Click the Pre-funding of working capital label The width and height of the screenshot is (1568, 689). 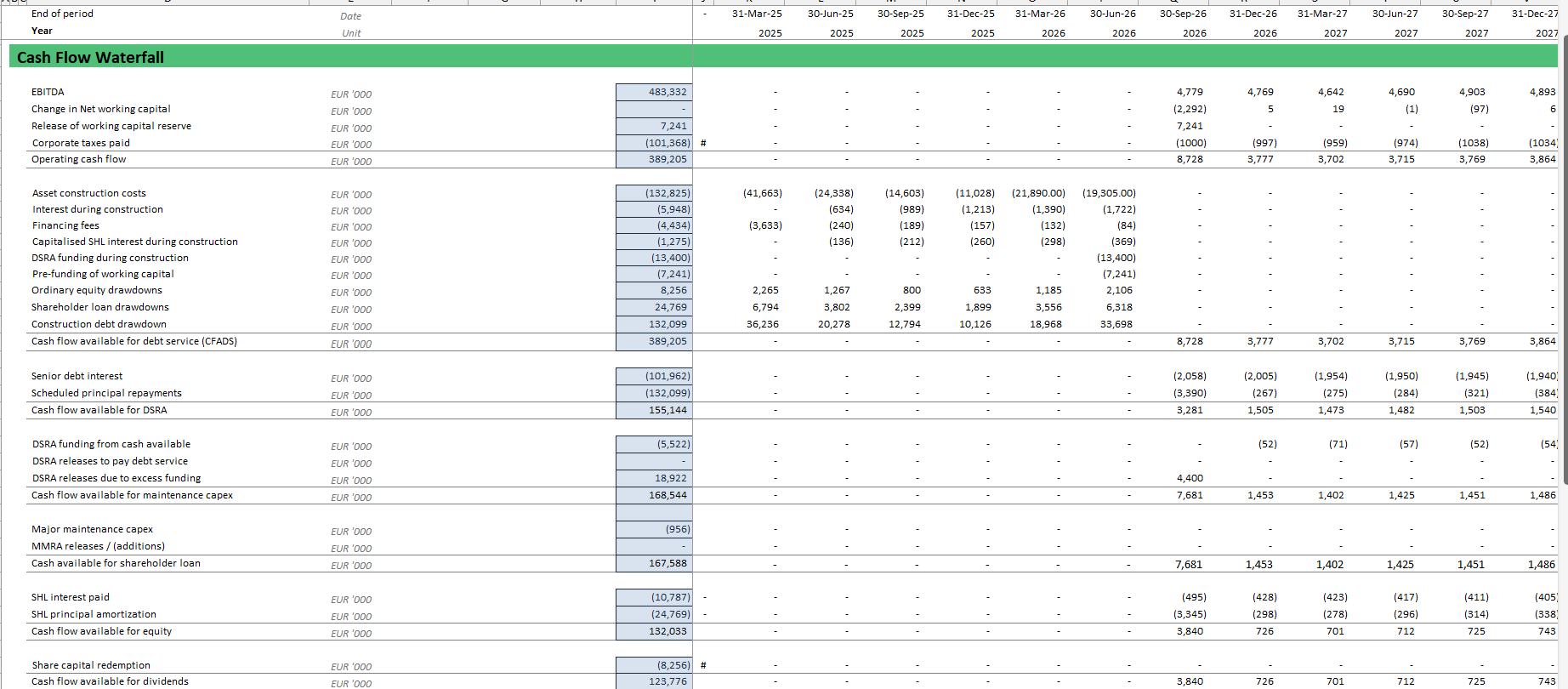click(103, 274)
